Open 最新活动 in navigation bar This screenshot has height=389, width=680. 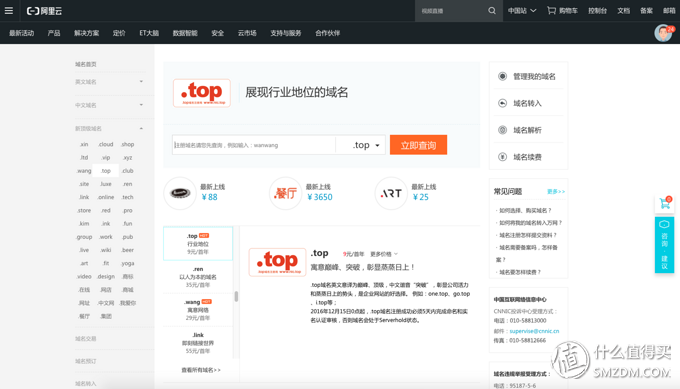point(21,33)
